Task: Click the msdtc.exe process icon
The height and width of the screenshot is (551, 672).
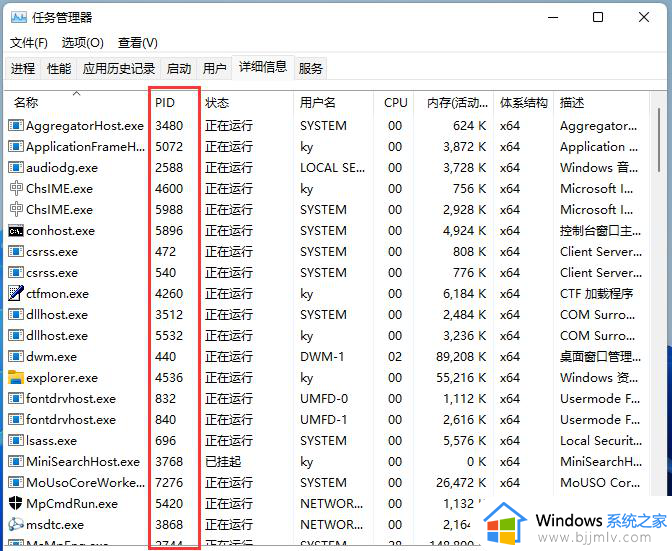Action: pos(16,524)
